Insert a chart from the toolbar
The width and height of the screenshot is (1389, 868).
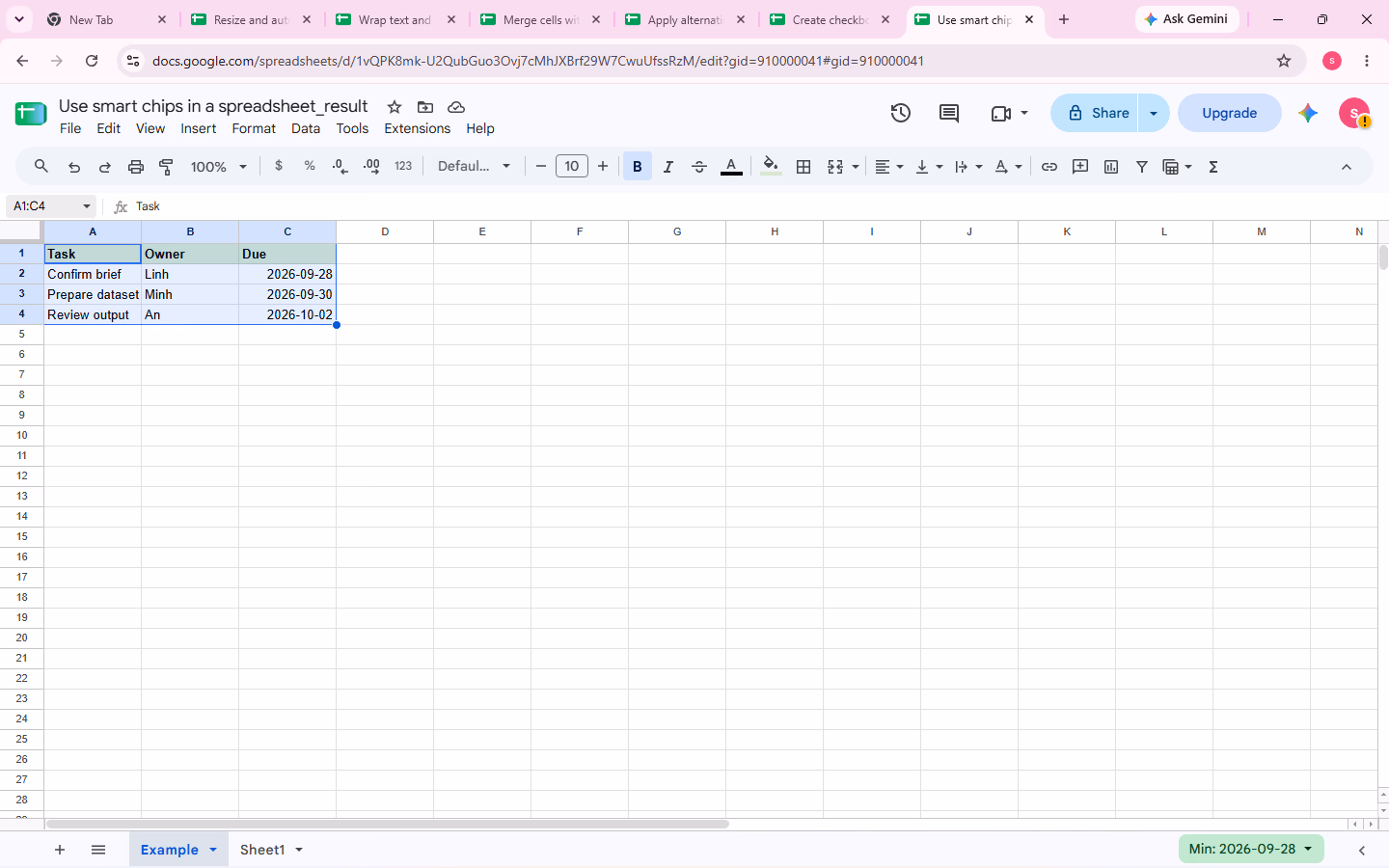coord(1111,167)
